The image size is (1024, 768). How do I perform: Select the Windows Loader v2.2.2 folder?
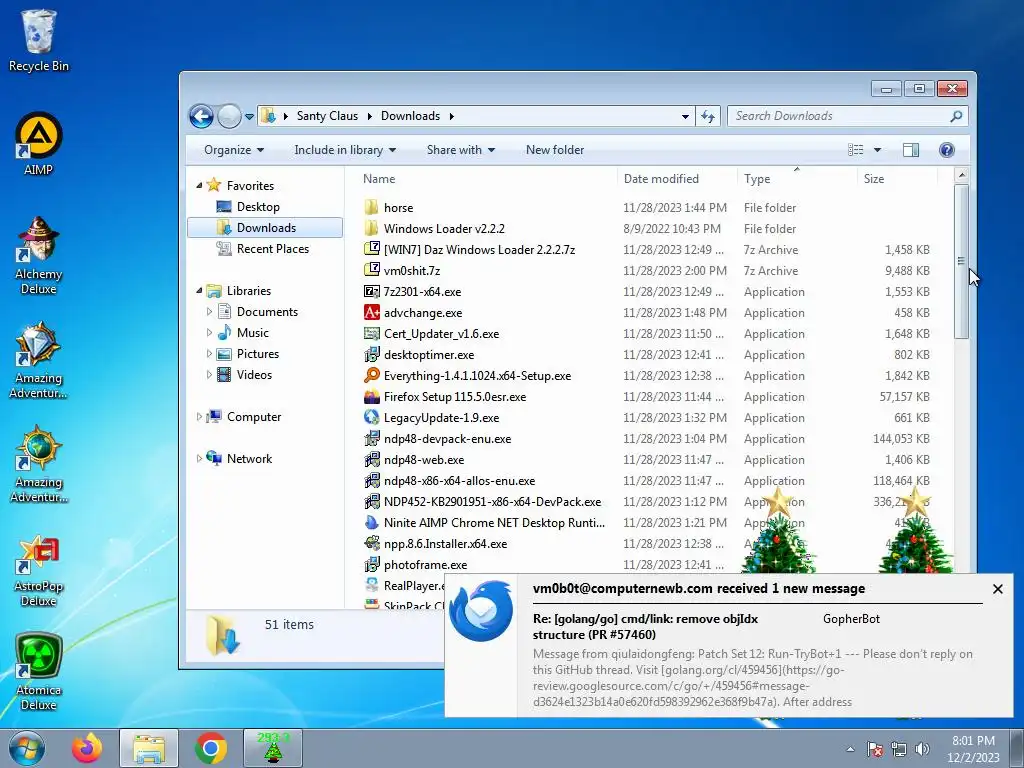click(x=434, y=229)
